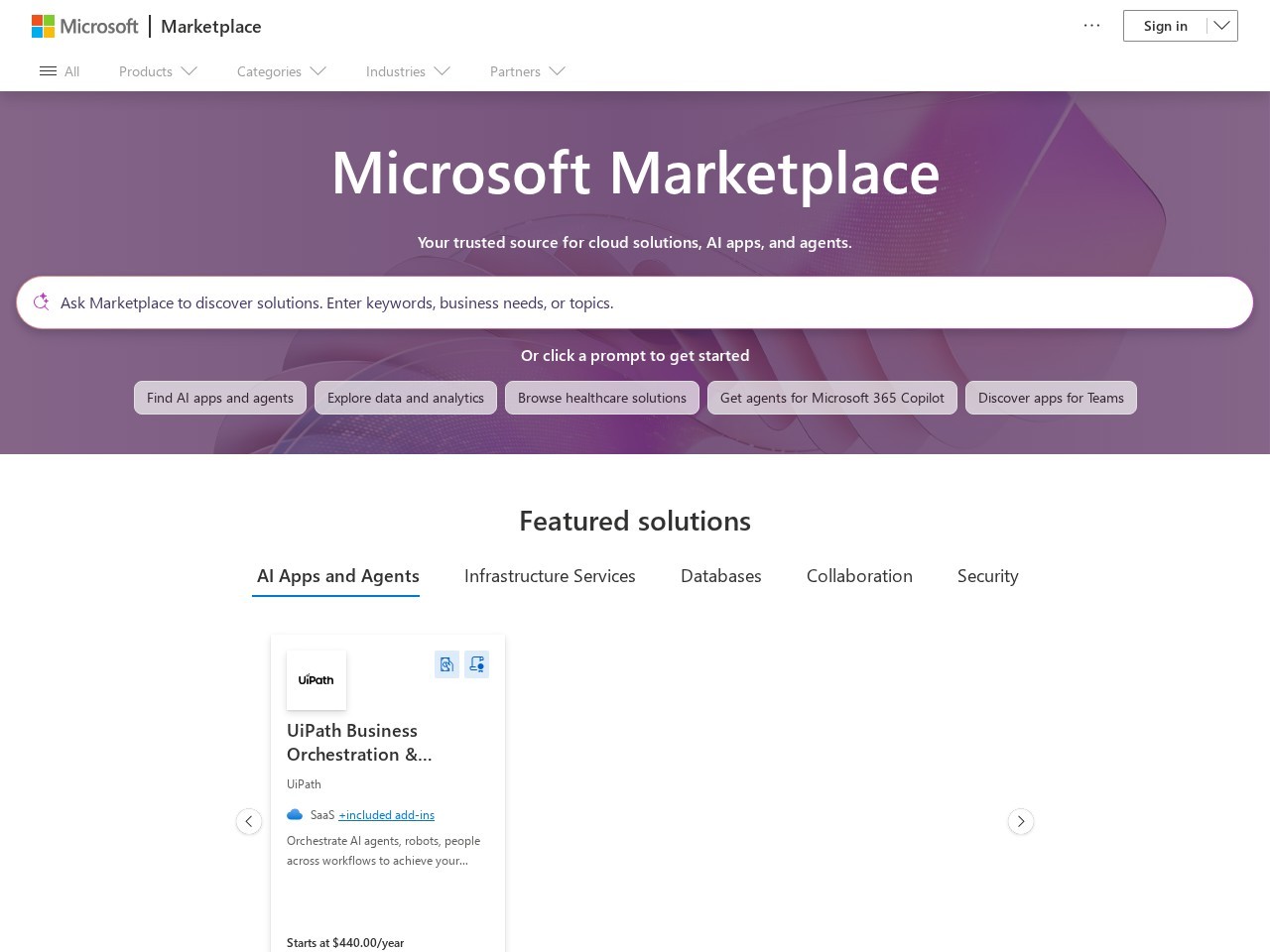The width and height of the screenshot is (1270, 952).
Task: Focus the Ask Marketplace search field
Action: [x=635, y=302]
